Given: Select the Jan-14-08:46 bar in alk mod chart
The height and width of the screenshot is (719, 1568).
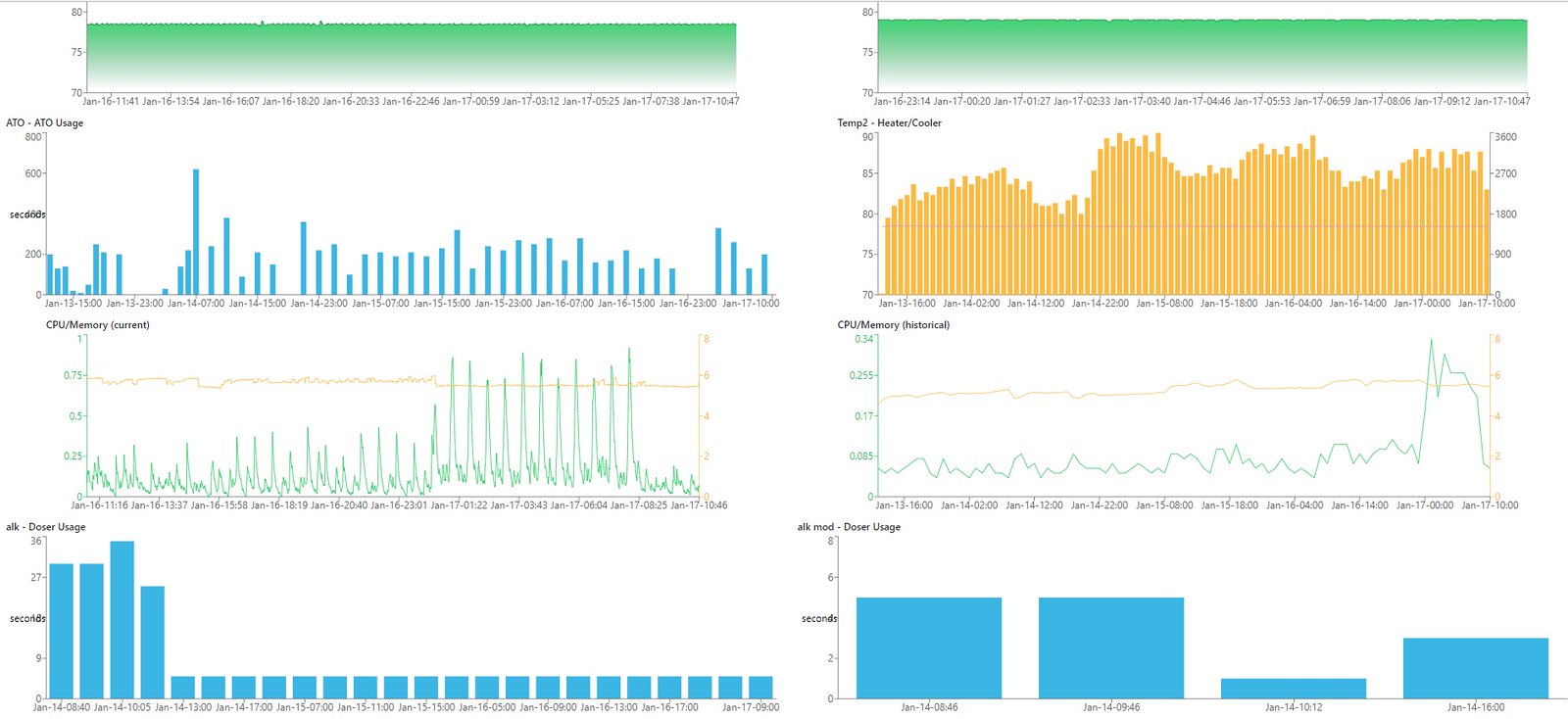Looking at the screenshot, I should coord(929,647).
